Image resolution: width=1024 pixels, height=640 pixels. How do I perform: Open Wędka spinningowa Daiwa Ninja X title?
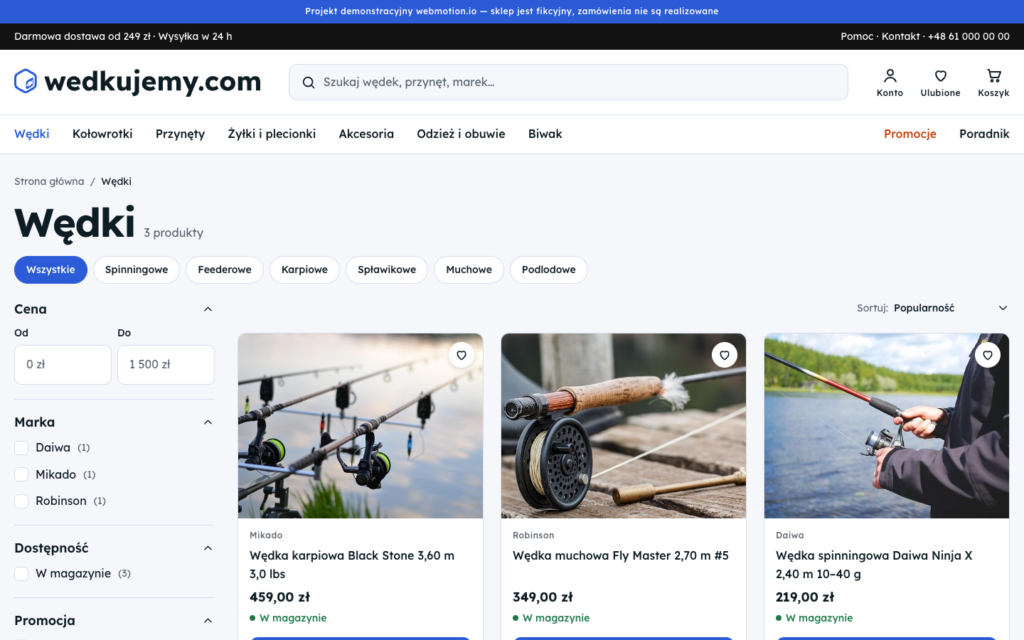(x=874, y=565)
